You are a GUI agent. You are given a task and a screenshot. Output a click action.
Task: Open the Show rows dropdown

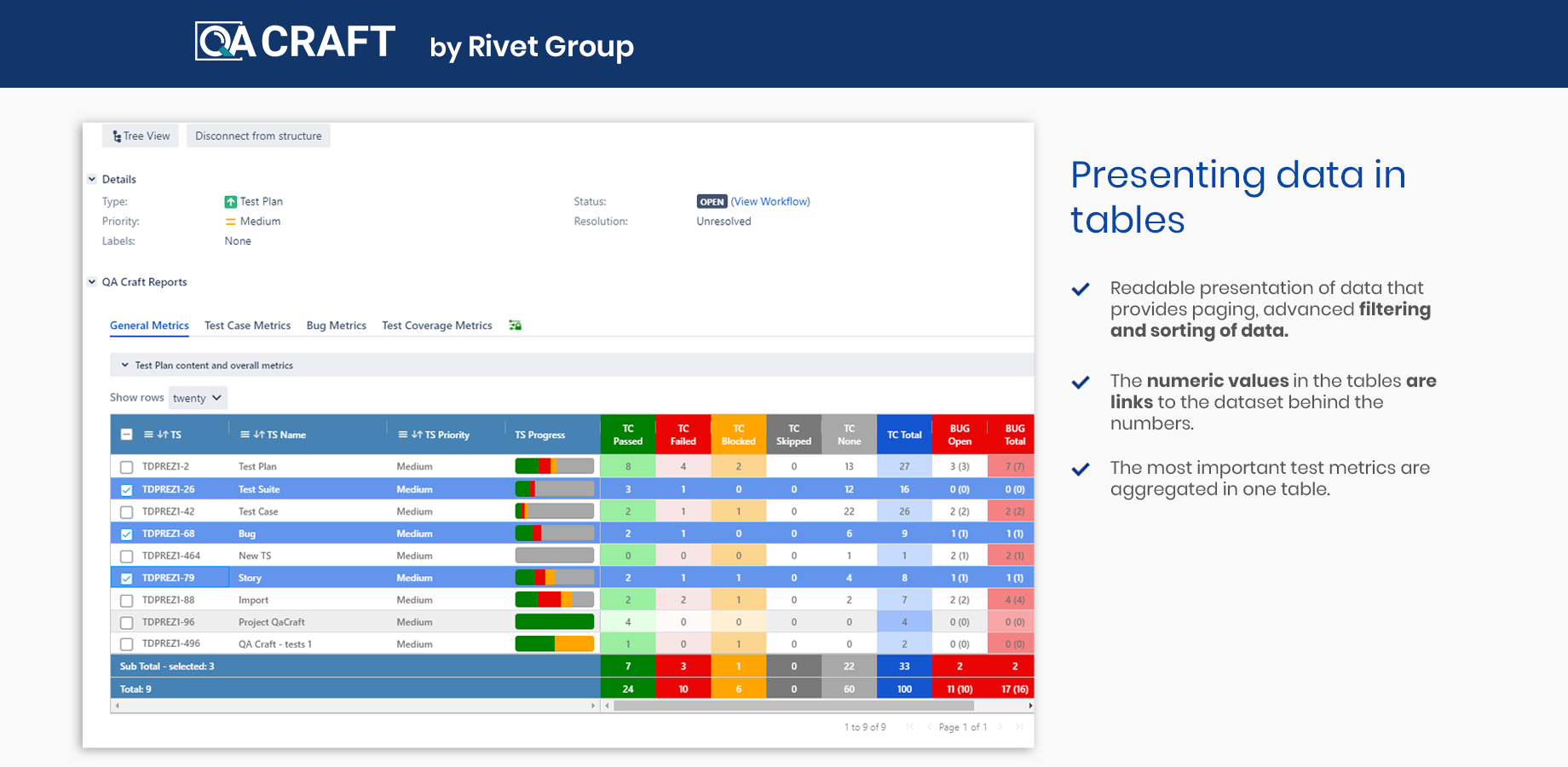tap(198, 398)
